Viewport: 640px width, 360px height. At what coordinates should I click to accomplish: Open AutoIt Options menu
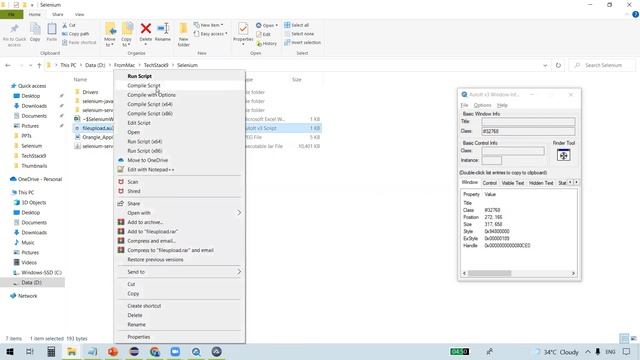pos(482,105)
